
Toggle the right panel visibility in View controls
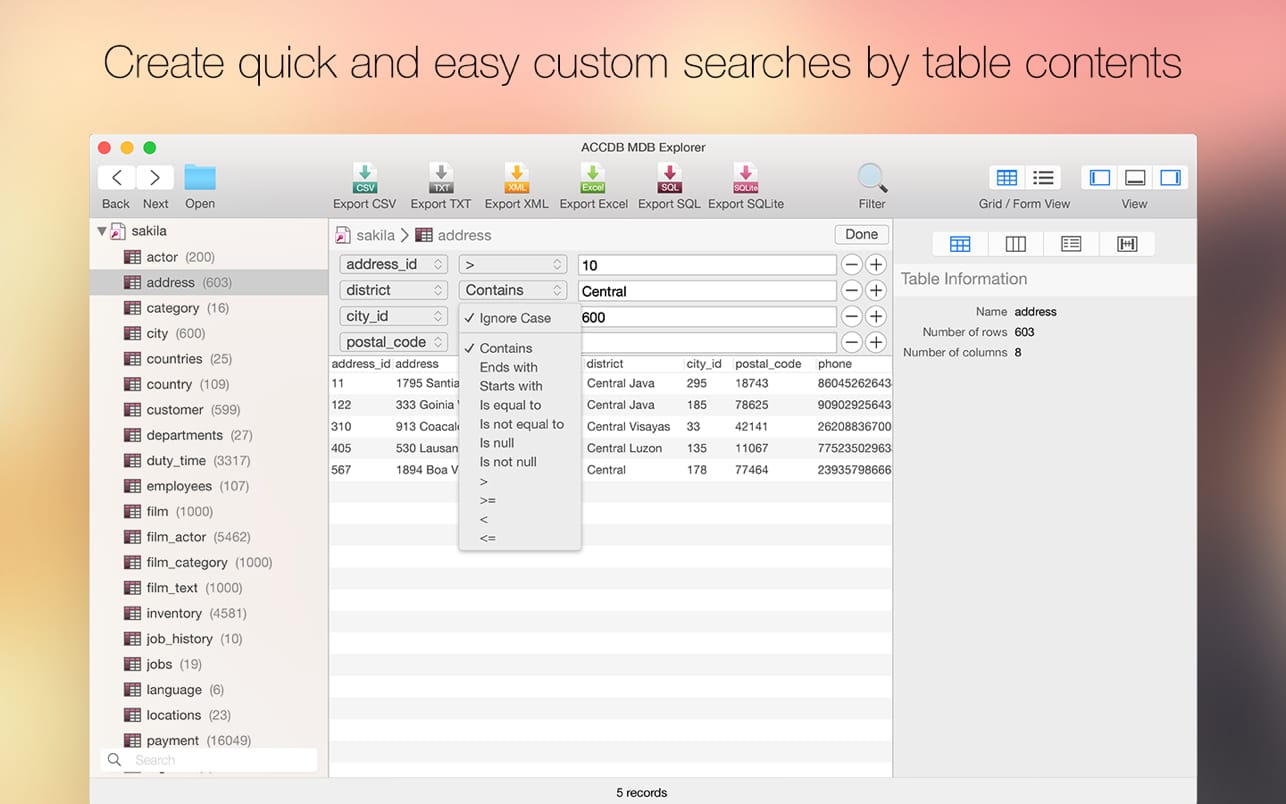point(1170,177)
